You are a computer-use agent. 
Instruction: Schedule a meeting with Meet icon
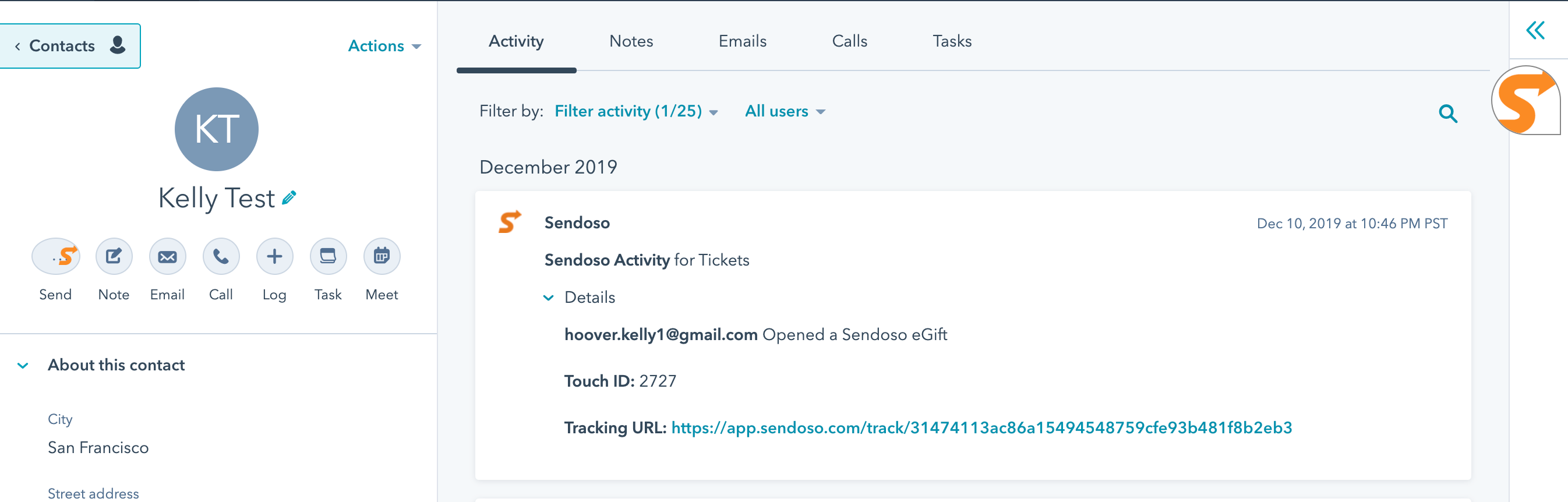(382, 256)
